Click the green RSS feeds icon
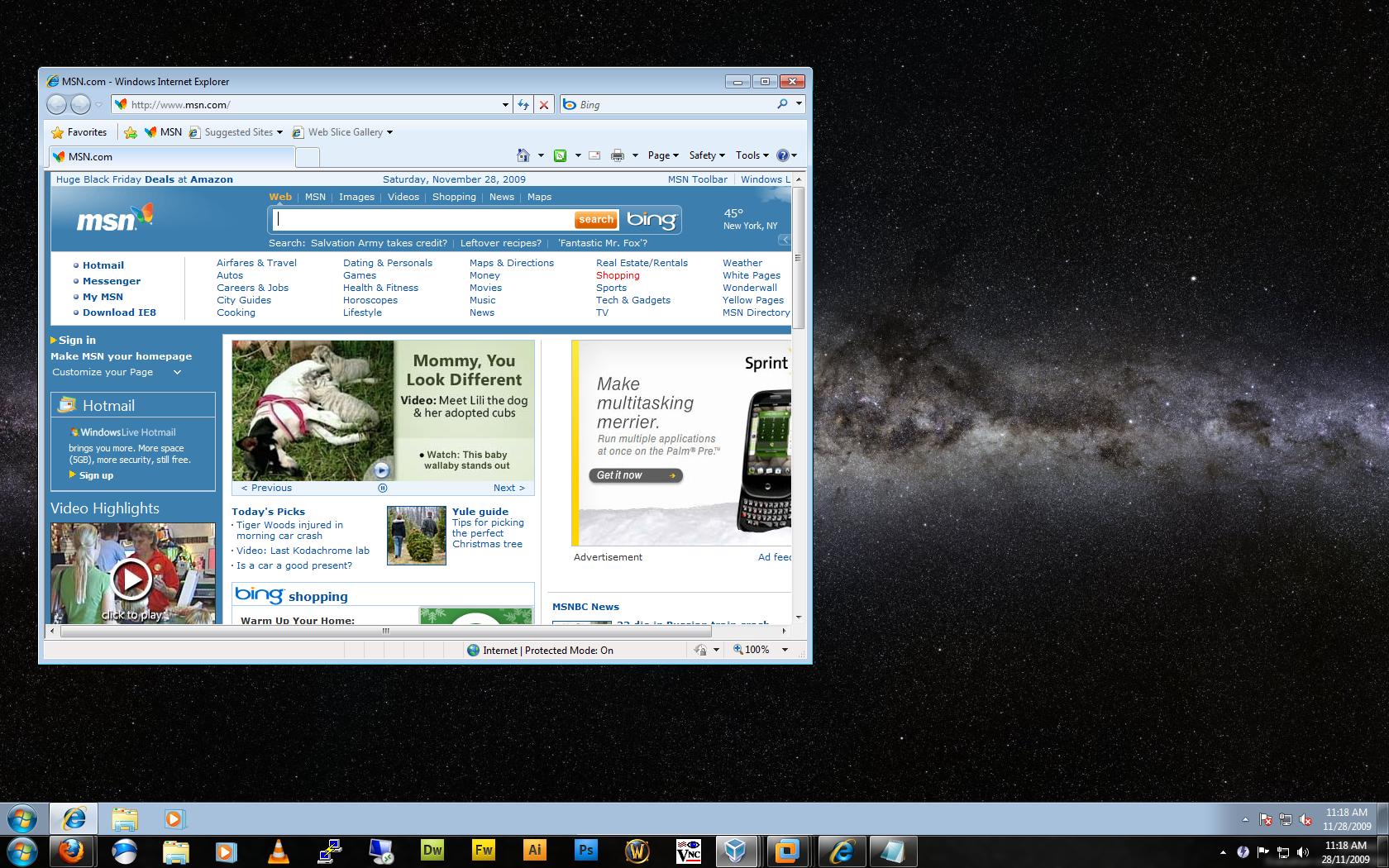This screenshot has width=1389, height=868. pos(560,155)
